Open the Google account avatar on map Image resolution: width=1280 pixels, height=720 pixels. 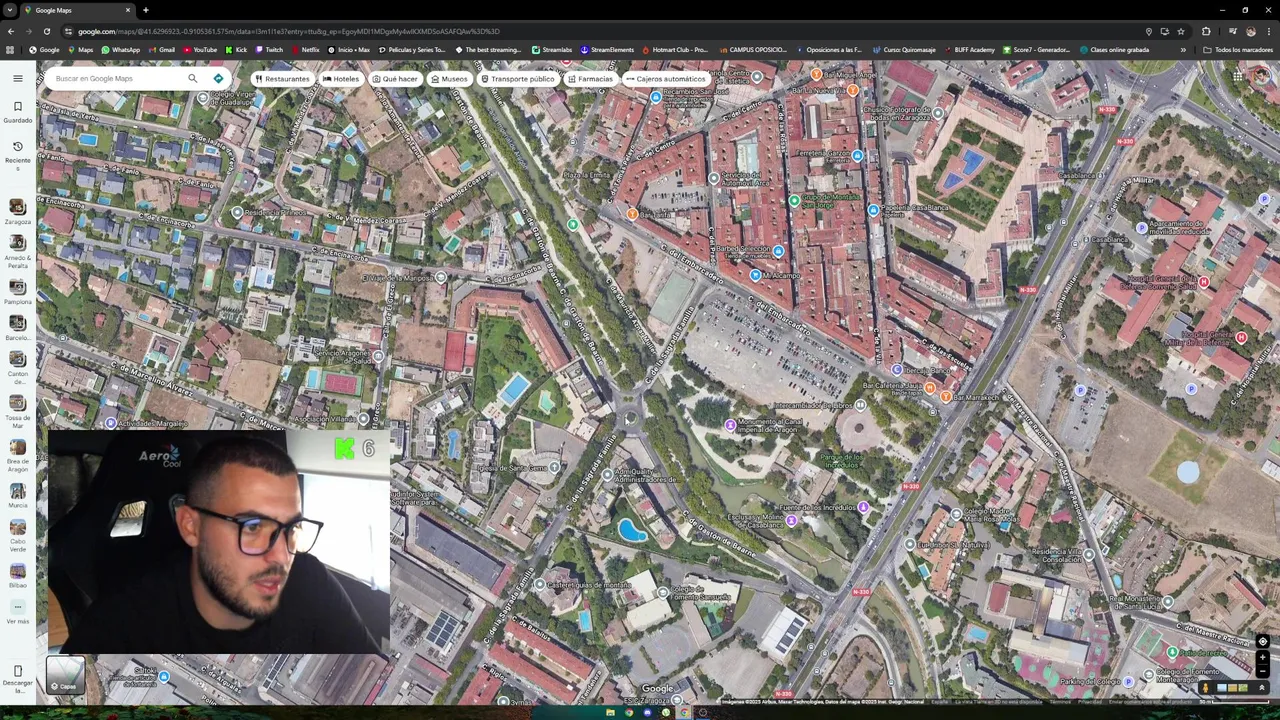click(x=1261, y=75)
